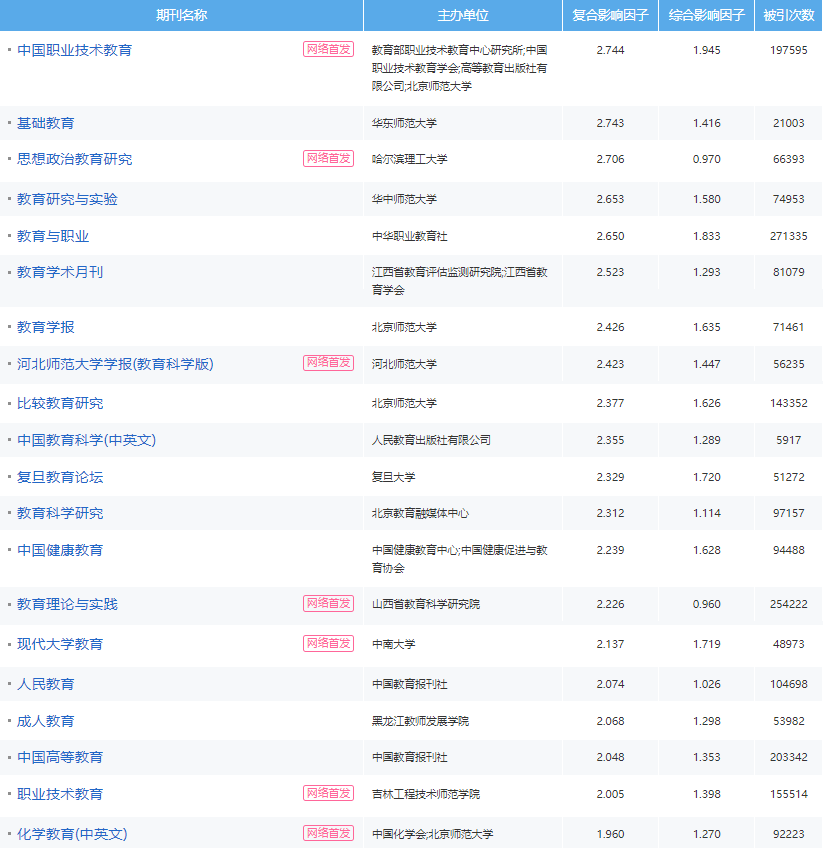Sort by the 被引次数 column header
The image size is (823, 848).
[x=789, y=15]
